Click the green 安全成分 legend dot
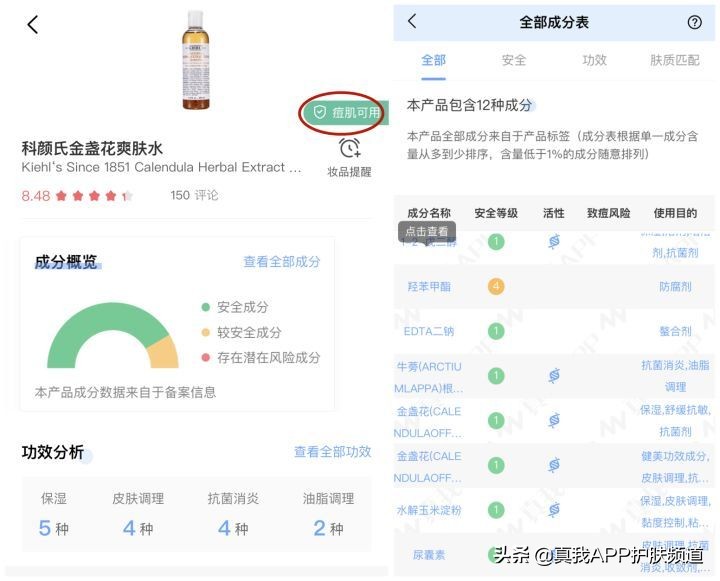This screenshot has width=720, height=581. tap(206, 307)
